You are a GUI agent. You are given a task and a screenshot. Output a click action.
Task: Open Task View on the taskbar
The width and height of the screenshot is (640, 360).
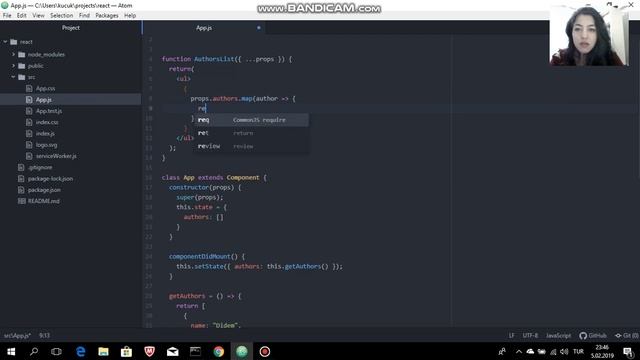coord(56,351)
